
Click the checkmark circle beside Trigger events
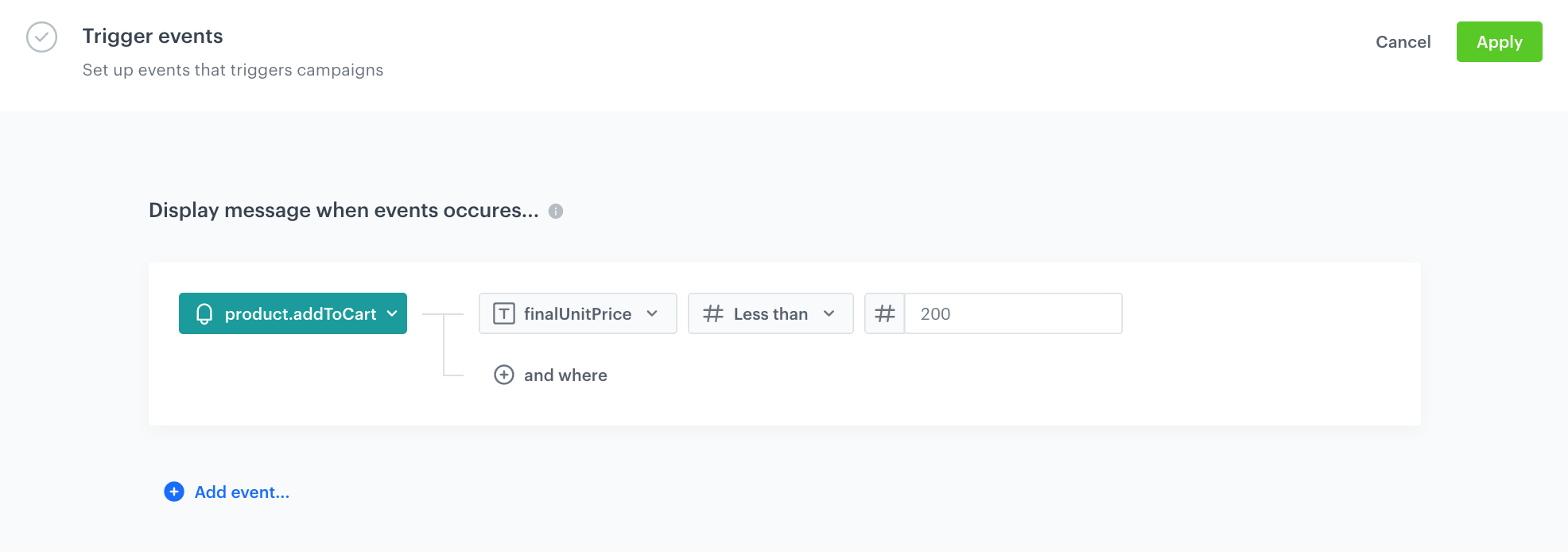click(41, 37)
